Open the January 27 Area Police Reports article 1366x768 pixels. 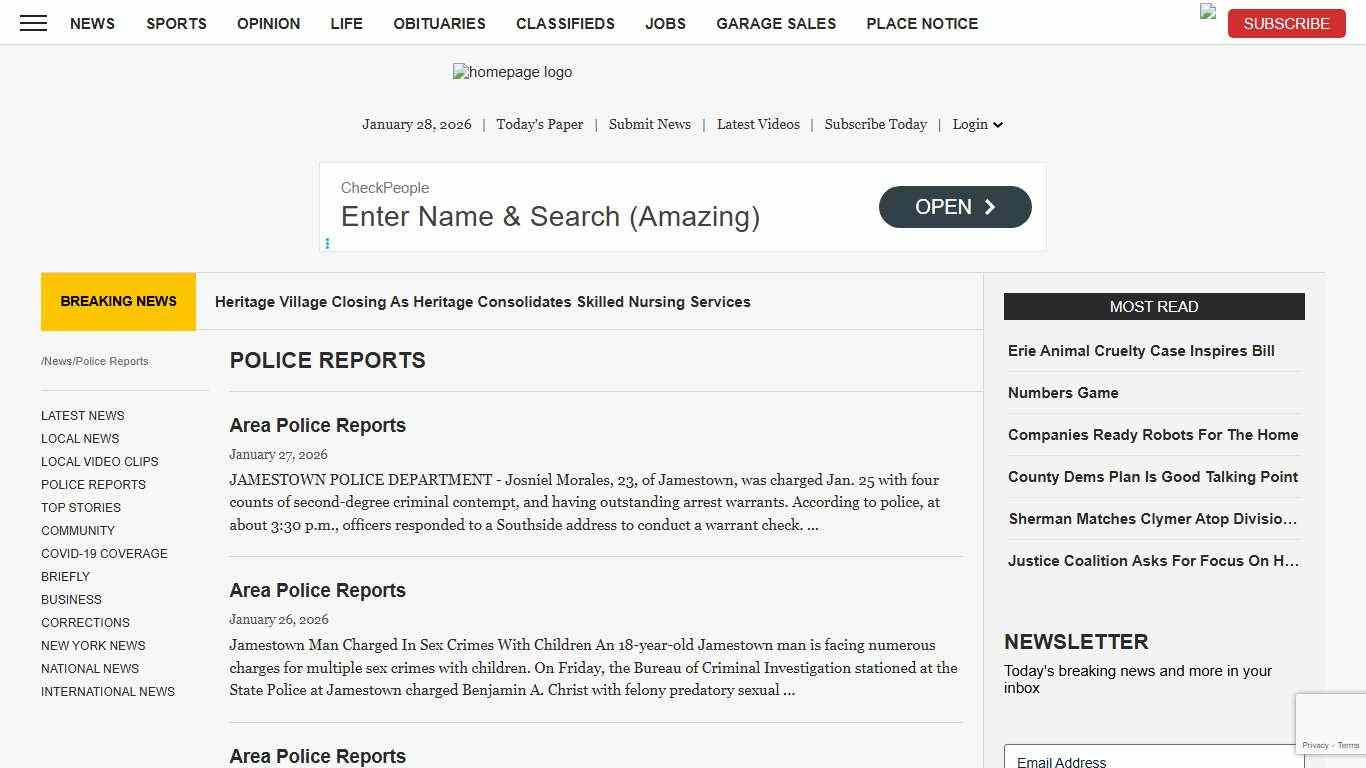[x=317, y=425]
